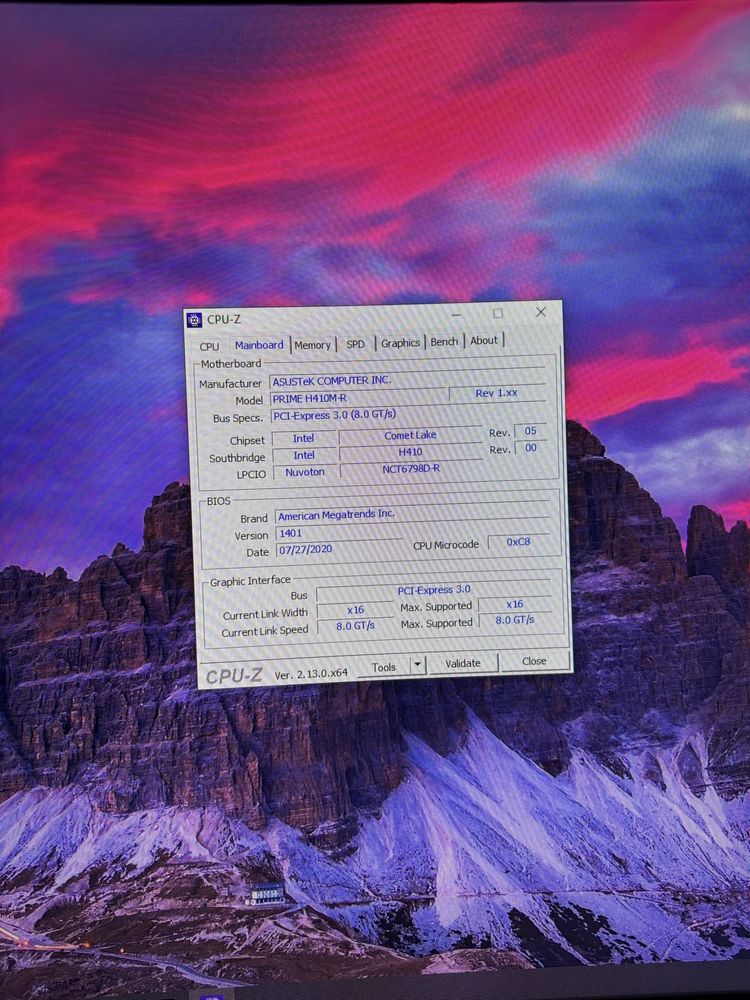Close CPU-Z with the X button
The image size is (750, 1000).
(x=541, y=312)
